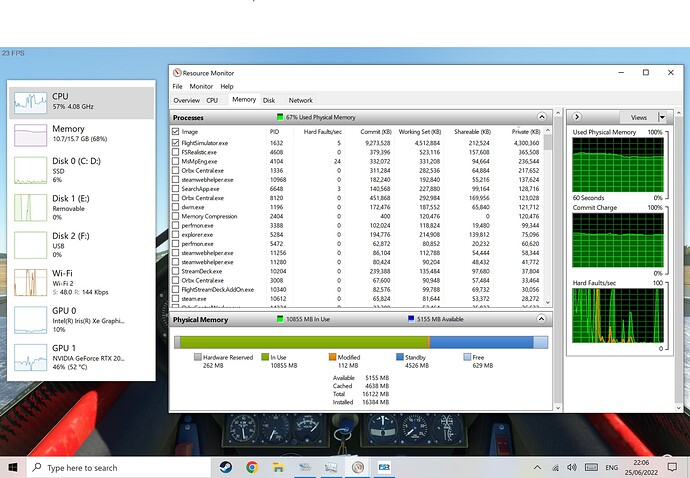Switch to the Network tab

point(301,100)
